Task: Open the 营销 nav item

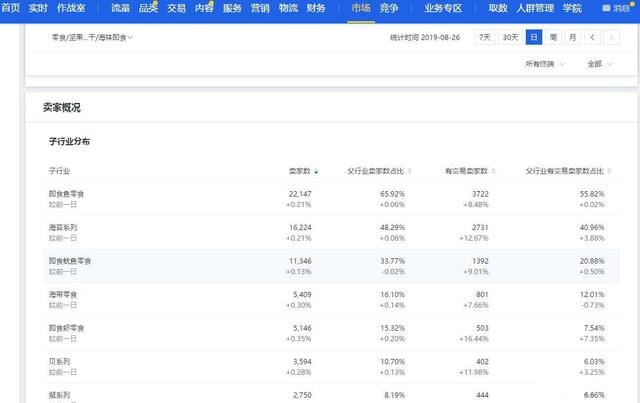Action: pos(260,8)
